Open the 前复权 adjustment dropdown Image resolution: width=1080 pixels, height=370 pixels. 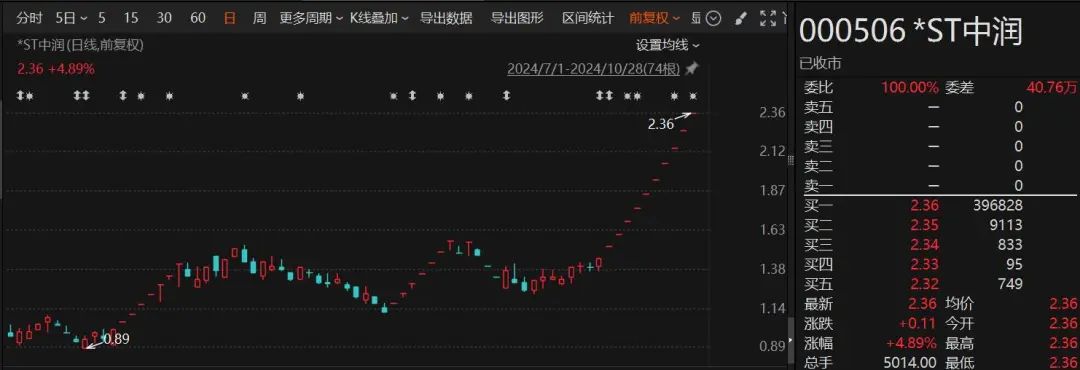[654, 18]
